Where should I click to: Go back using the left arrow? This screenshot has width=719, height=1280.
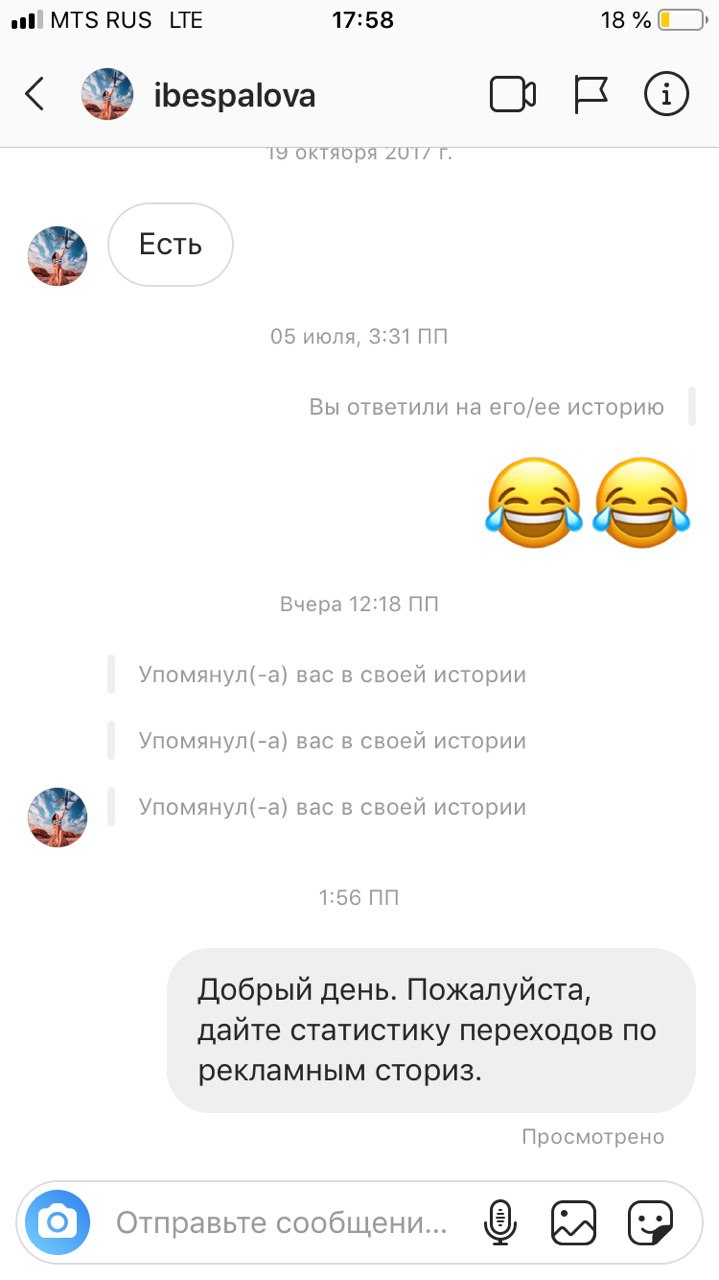(x=35, y=95)
